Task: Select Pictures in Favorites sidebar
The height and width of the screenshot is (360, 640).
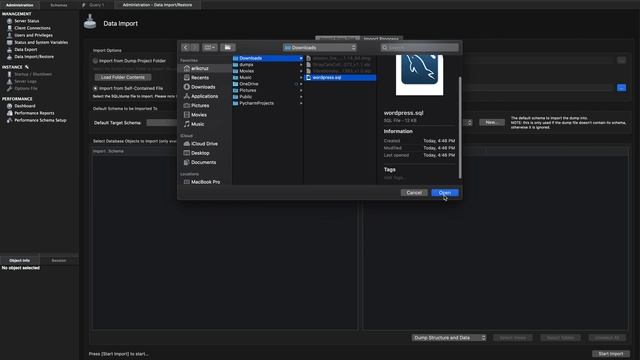Action: coord(200,105)
